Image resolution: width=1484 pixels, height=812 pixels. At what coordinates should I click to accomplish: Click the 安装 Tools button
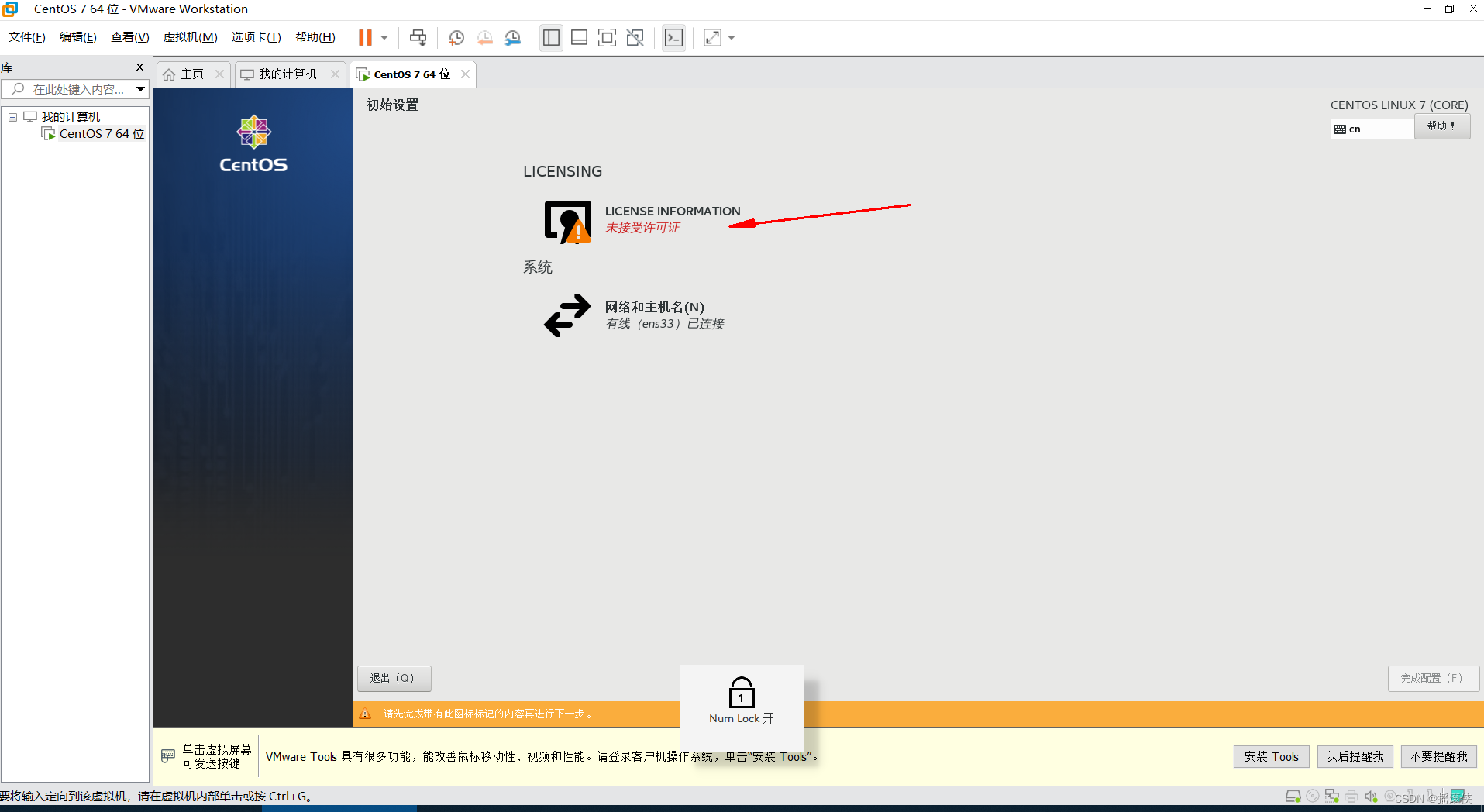coord(1271,756)
